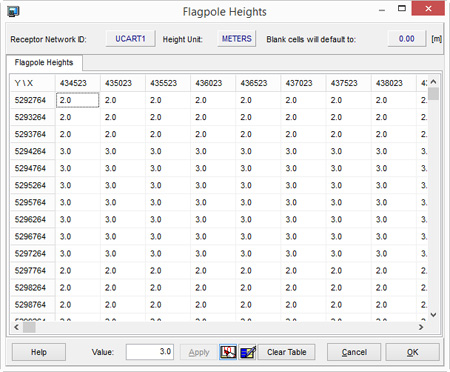Viewport: 450px width, 372px height.
Task: Open the Flagpole Heights tab
Action: pyautogui.click(x=44, y=63)
